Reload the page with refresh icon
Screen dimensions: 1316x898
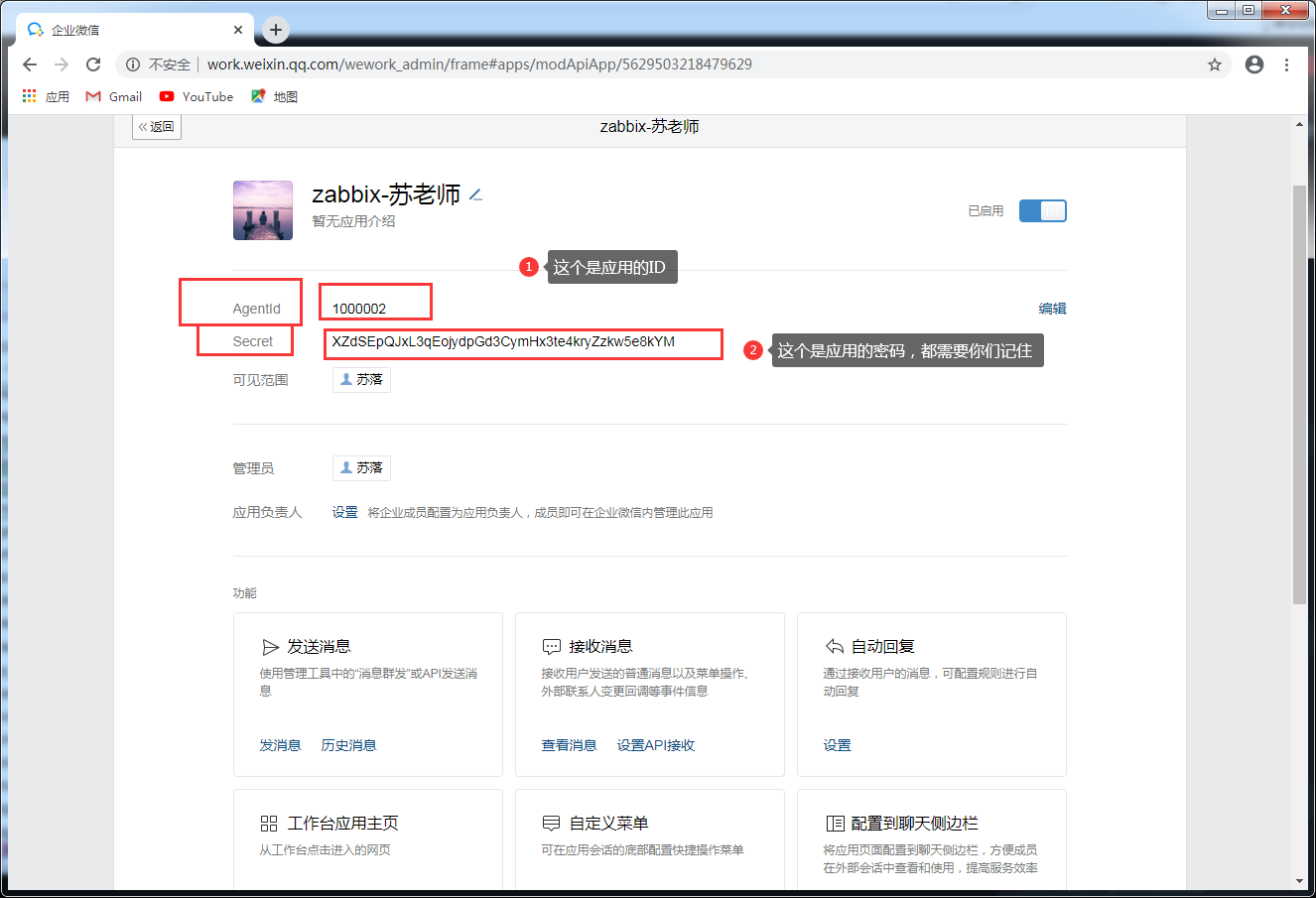pyautogui.click(x=93, y=64)
